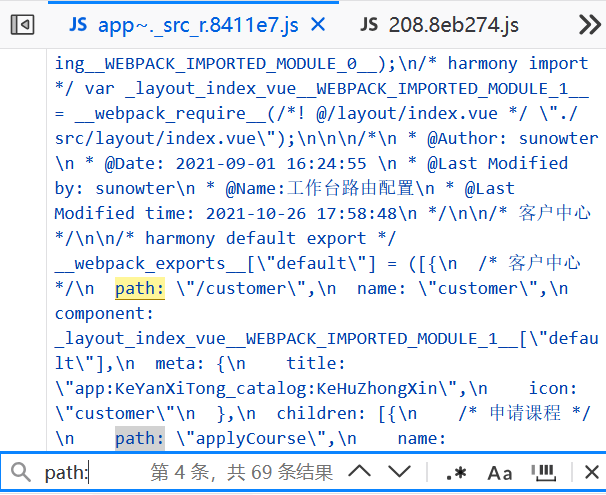Click the JS icon on 208.8eb274.js tab

[370, 24]
